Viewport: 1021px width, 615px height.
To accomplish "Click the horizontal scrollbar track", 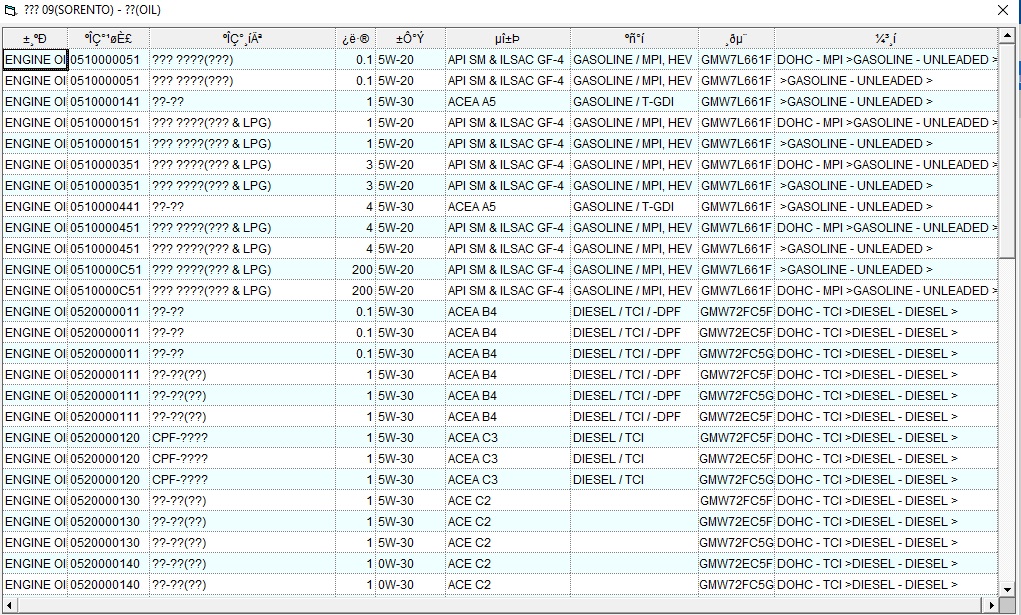I will pyautogui.click(x=500, y=605).
